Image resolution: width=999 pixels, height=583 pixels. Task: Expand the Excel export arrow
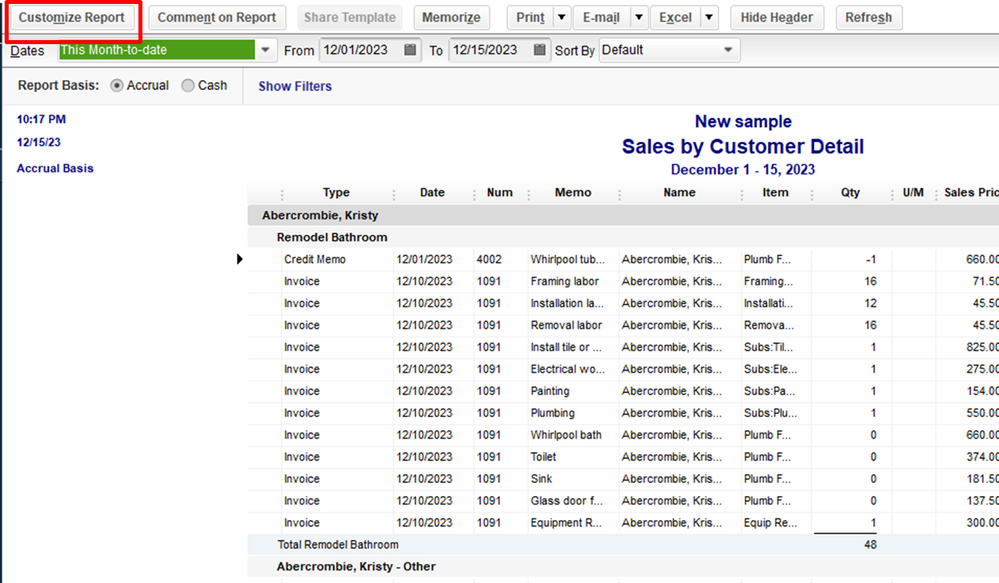point(708,18)
